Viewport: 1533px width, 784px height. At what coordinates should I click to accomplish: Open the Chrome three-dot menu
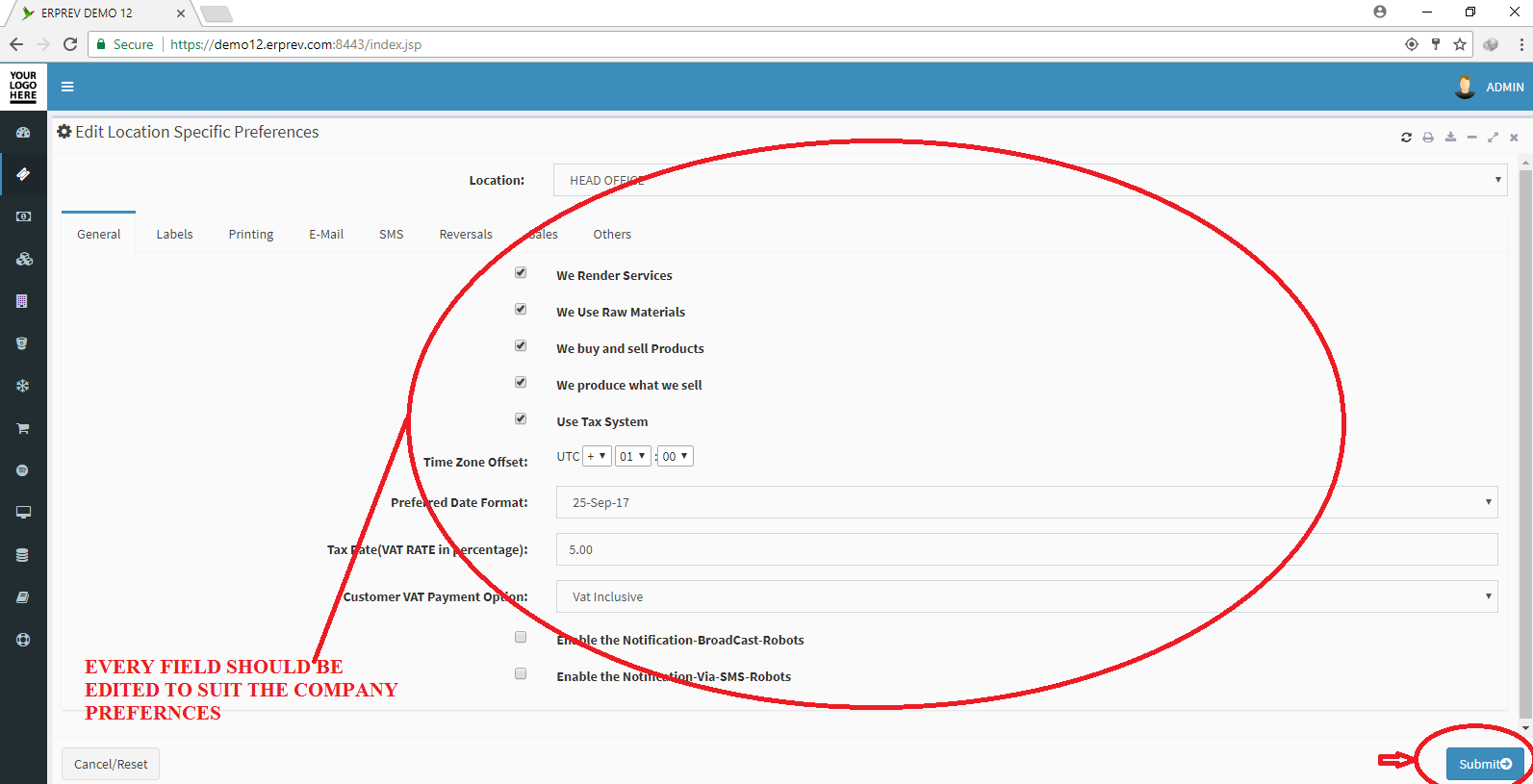click(x=1520, y=44)
